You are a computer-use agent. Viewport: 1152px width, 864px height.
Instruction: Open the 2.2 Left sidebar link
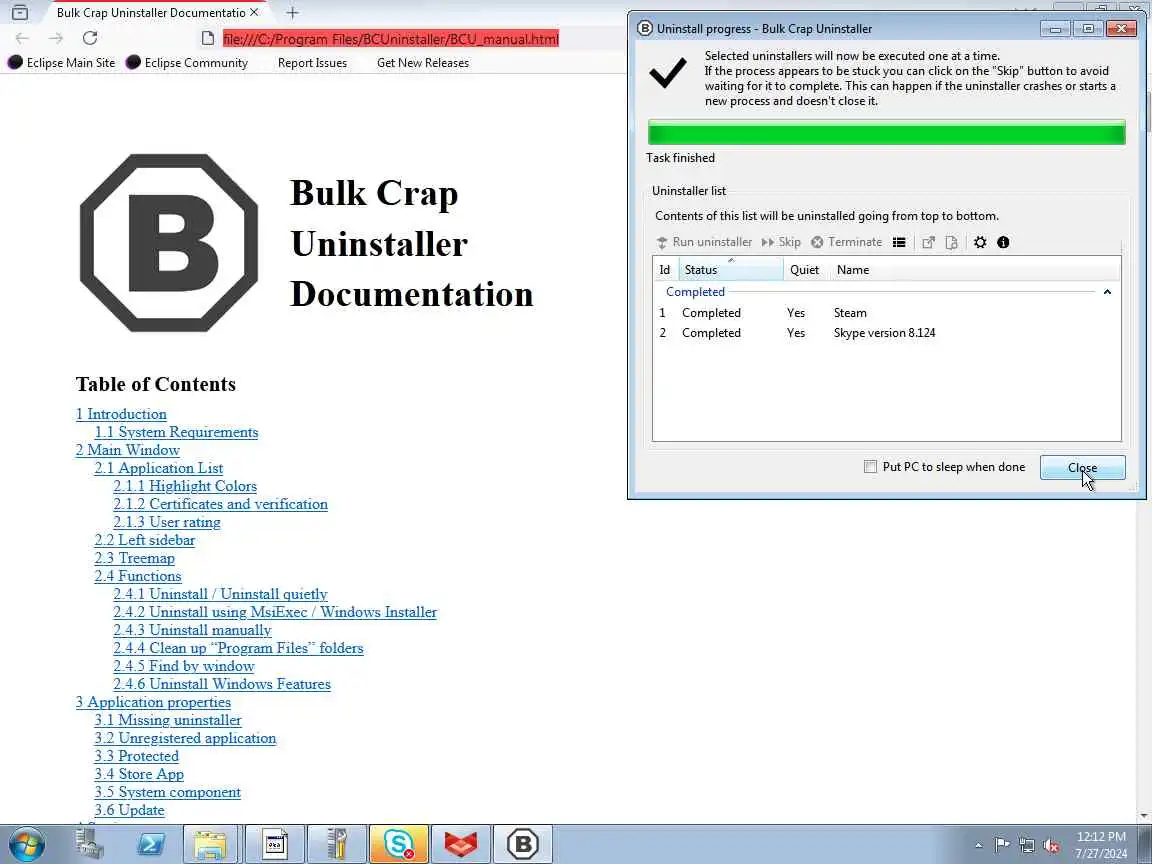[x=145, y=540]
